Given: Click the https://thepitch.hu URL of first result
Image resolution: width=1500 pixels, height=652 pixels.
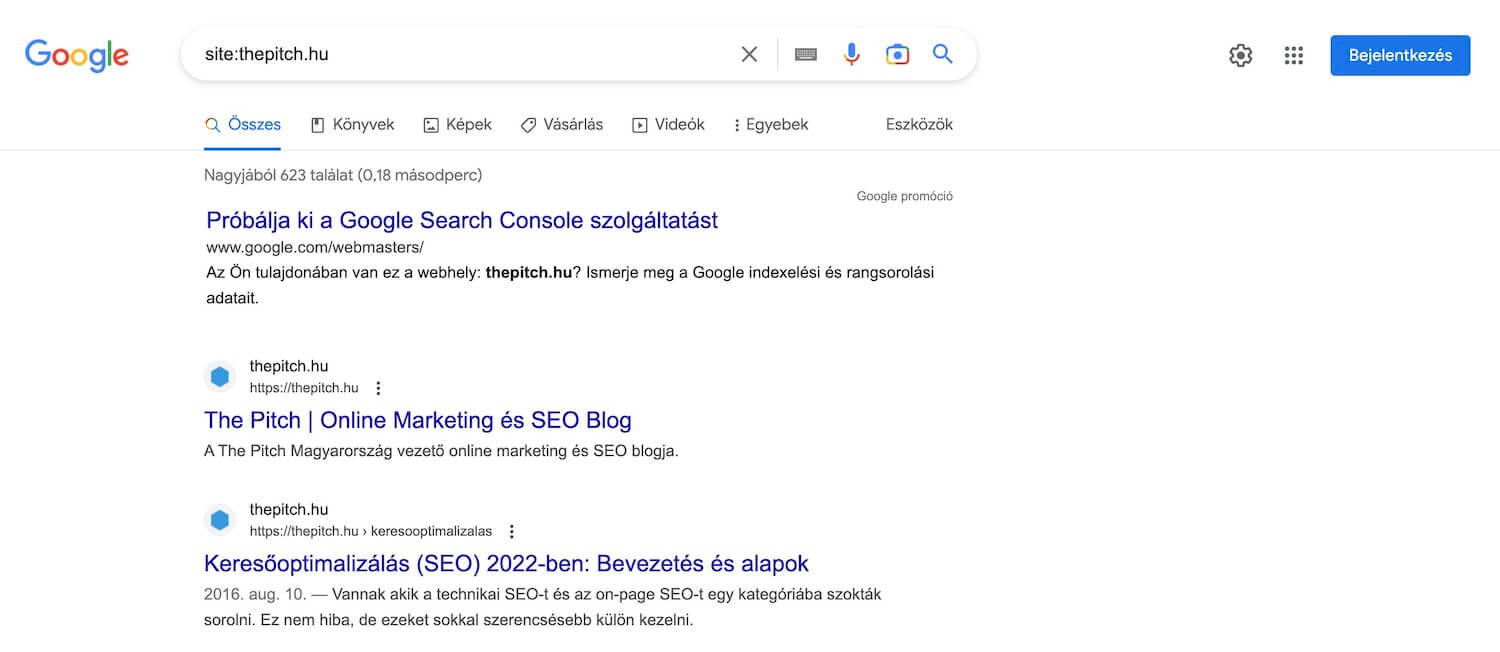Looking at the screenshot, I should pos(304,388).
